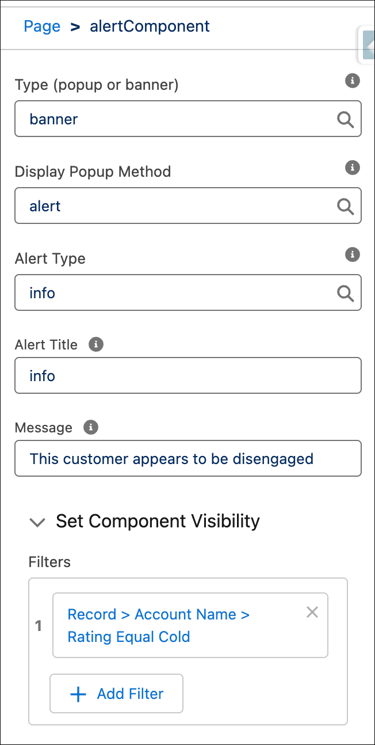
Task: Select alertComponent in breadcrumb
Action: (x=149, y=26)
